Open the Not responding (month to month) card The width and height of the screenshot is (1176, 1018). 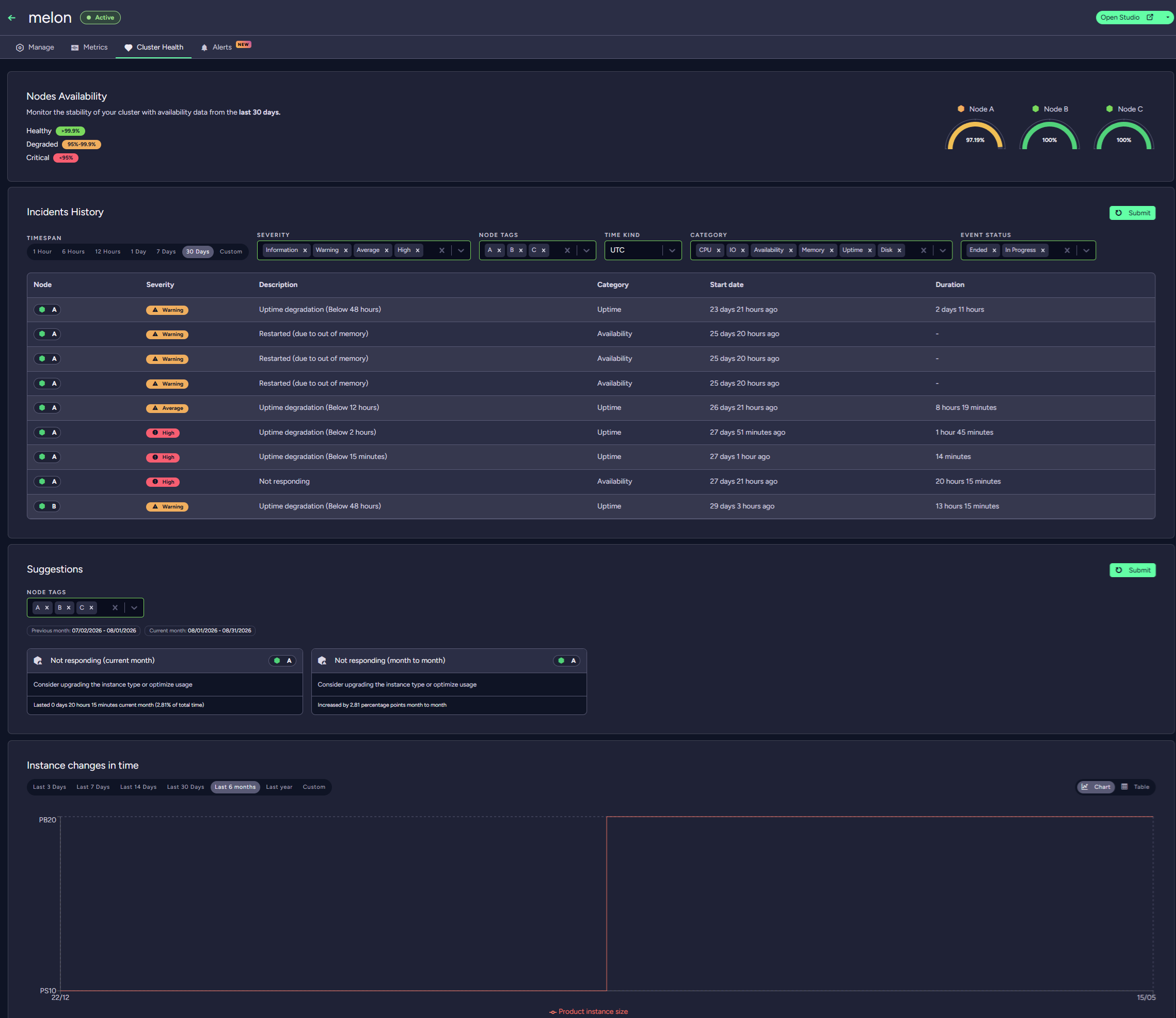pyautogui.click(x=449, y=682)
